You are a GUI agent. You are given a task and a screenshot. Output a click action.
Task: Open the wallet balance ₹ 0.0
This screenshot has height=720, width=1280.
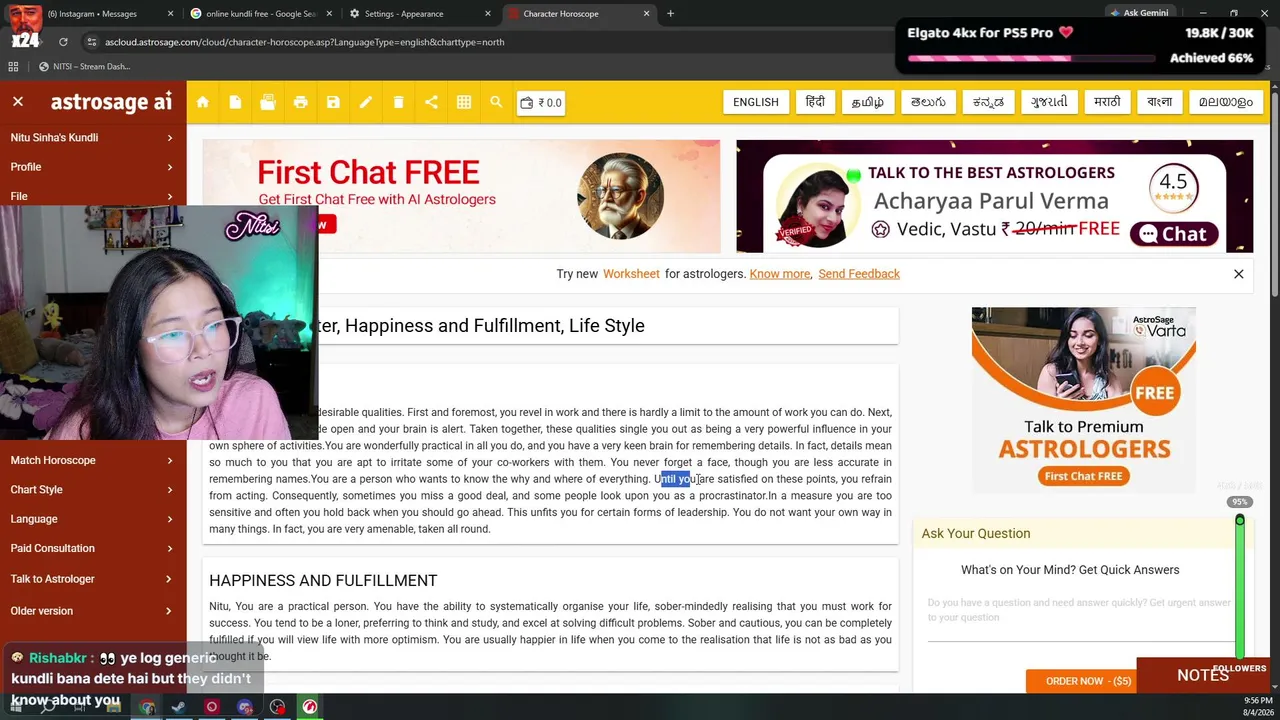coord(541,102)
